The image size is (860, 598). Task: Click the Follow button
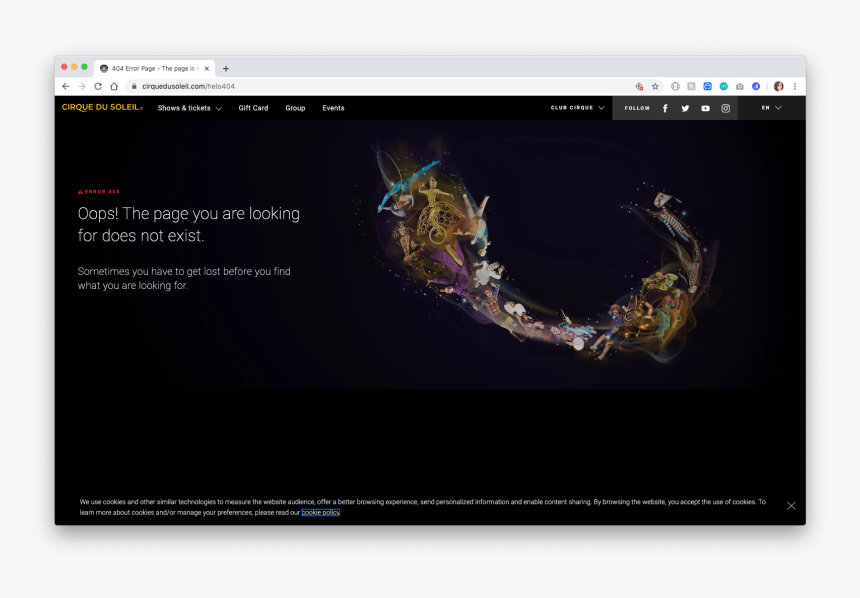point(637,108)
